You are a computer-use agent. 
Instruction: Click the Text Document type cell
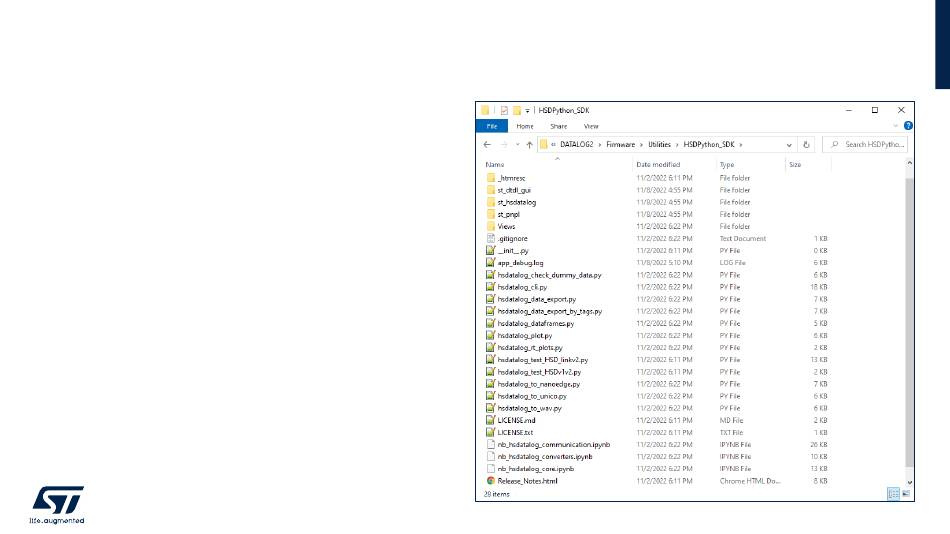742,238
